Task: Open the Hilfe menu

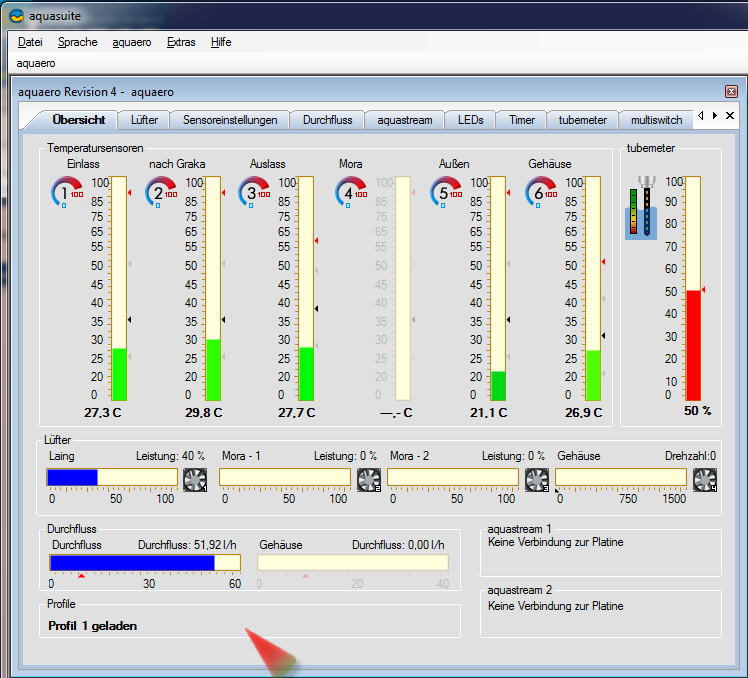Action: 221,42
